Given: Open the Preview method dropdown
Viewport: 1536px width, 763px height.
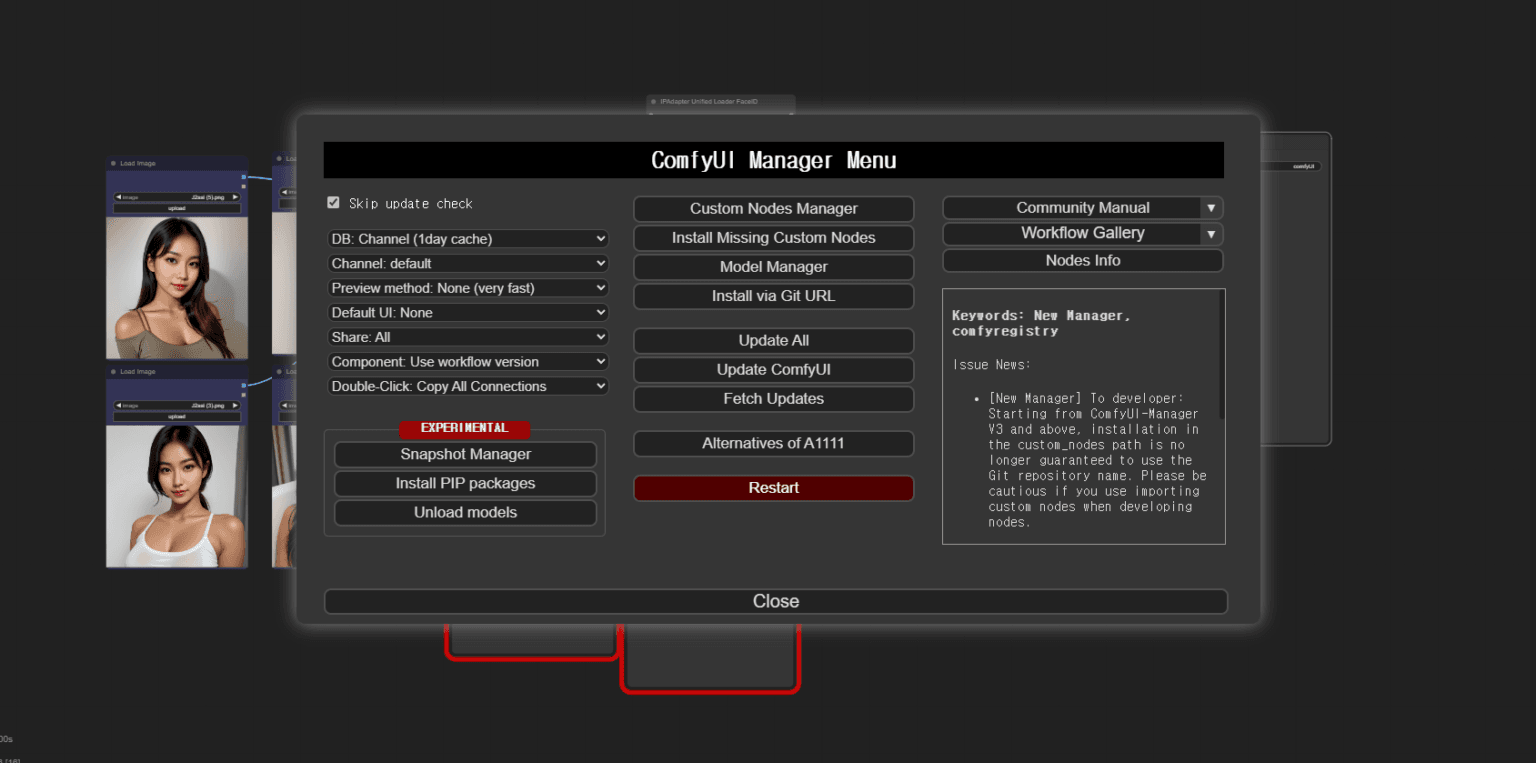Looking at the screenshot, I should coord(467,287).
